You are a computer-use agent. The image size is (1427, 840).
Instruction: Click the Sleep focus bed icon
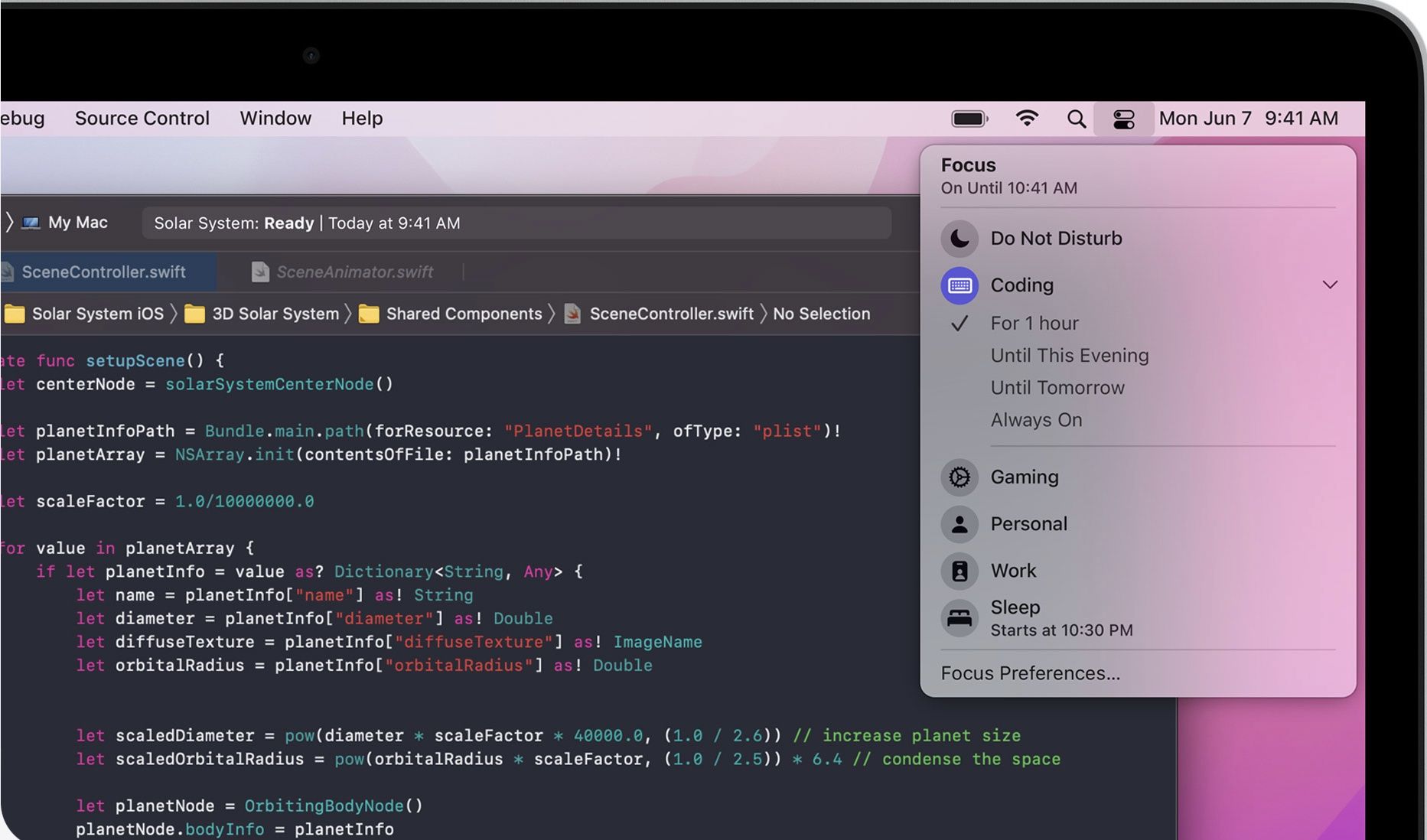(x=959, y=618)
